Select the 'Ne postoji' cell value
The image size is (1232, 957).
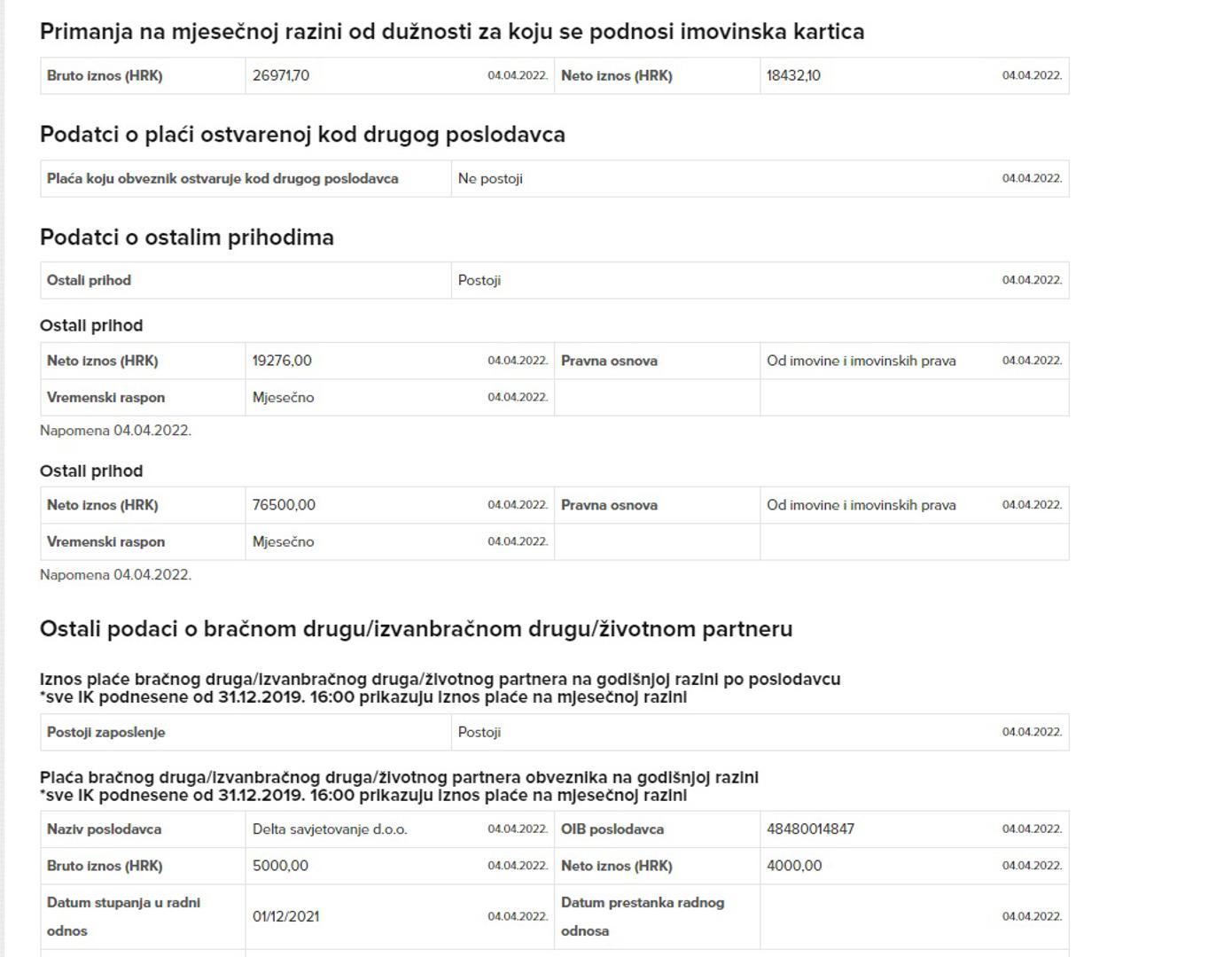pyautogui.click(x=490, y=179)
